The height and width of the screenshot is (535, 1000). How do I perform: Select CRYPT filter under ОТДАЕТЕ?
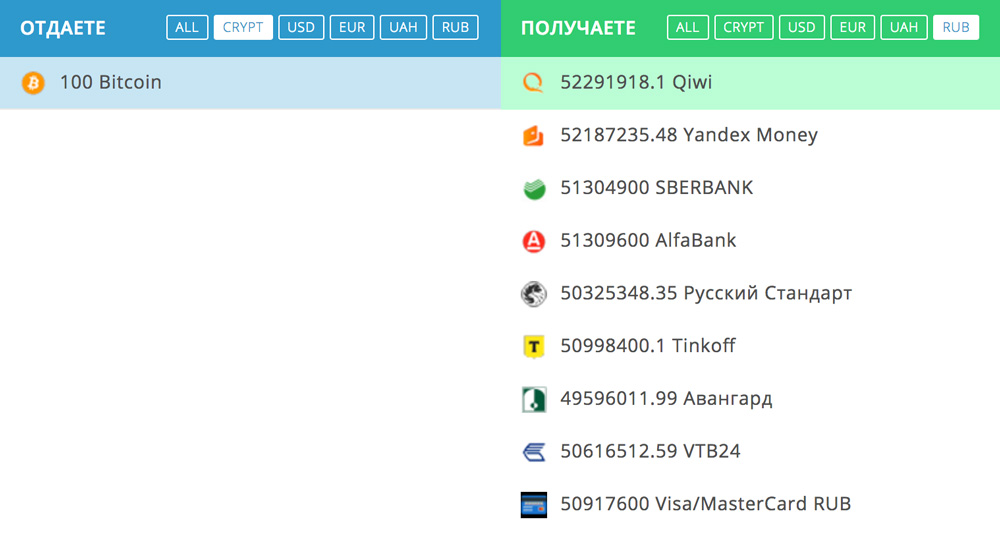(243, 27)
